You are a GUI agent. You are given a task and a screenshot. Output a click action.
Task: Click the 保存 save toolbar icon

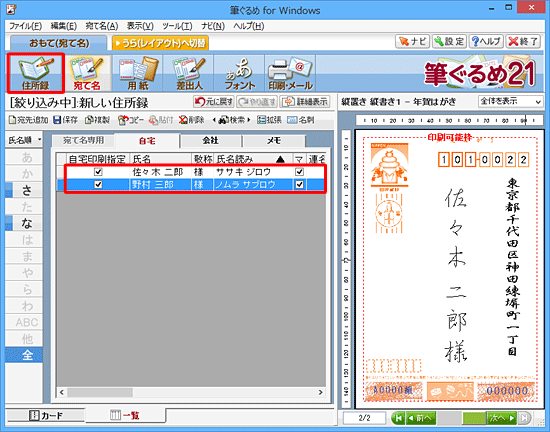click(65, 120)
